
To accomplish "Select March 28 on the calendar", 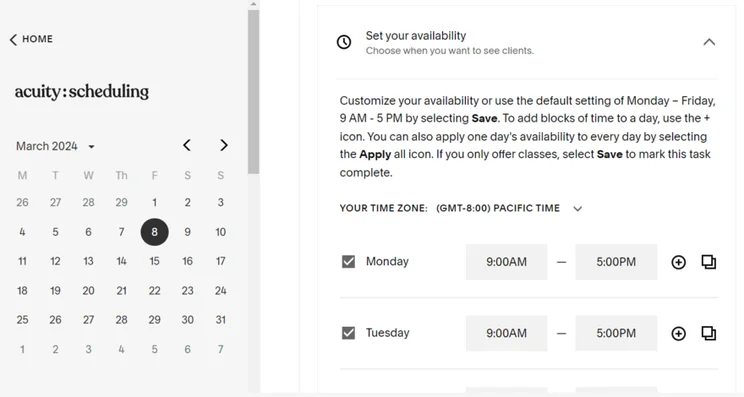I will pos(121,320).
